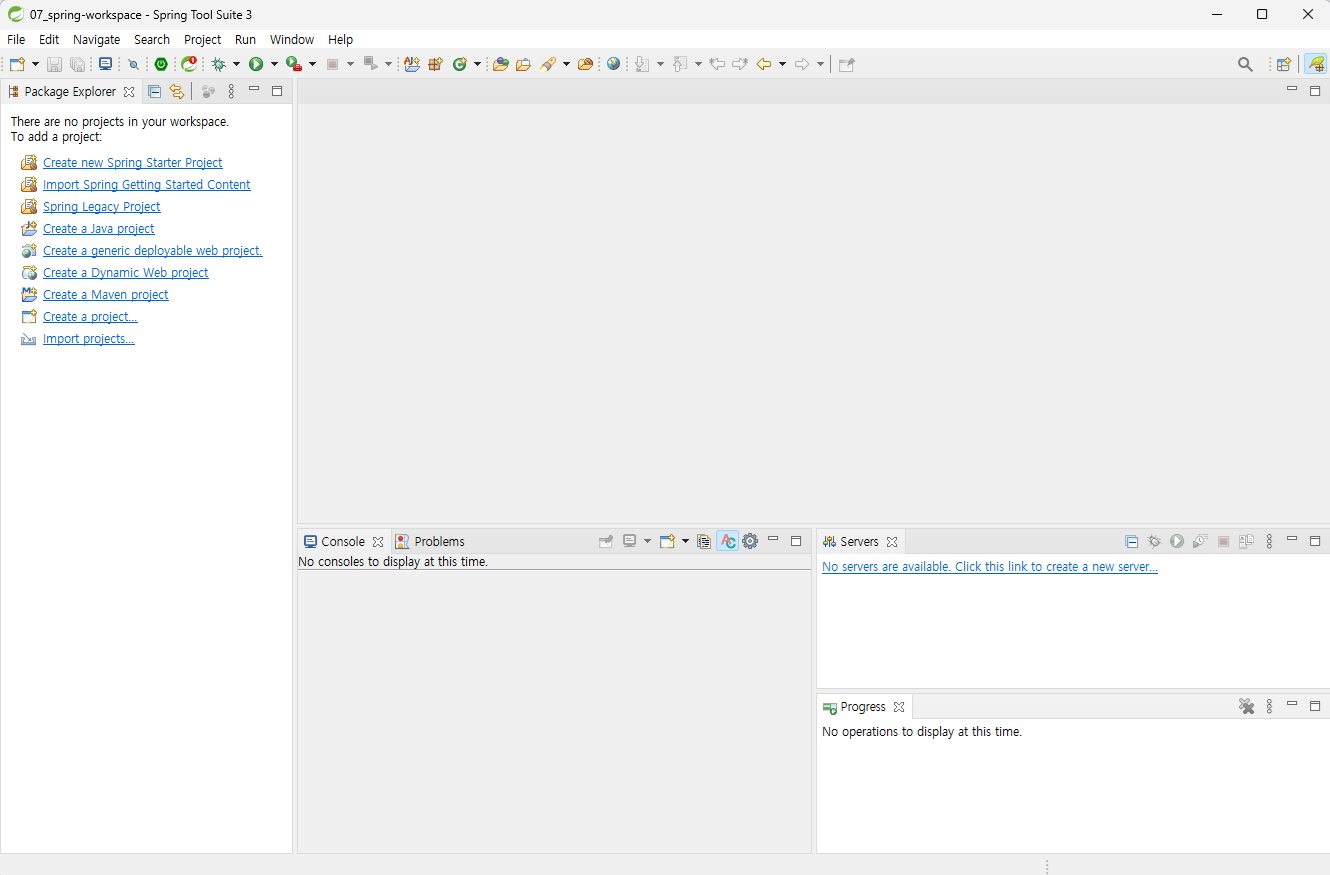Click the Console gear settings icon
The width and height of the screenshot is (1330, 875).
tap(750, 541)
